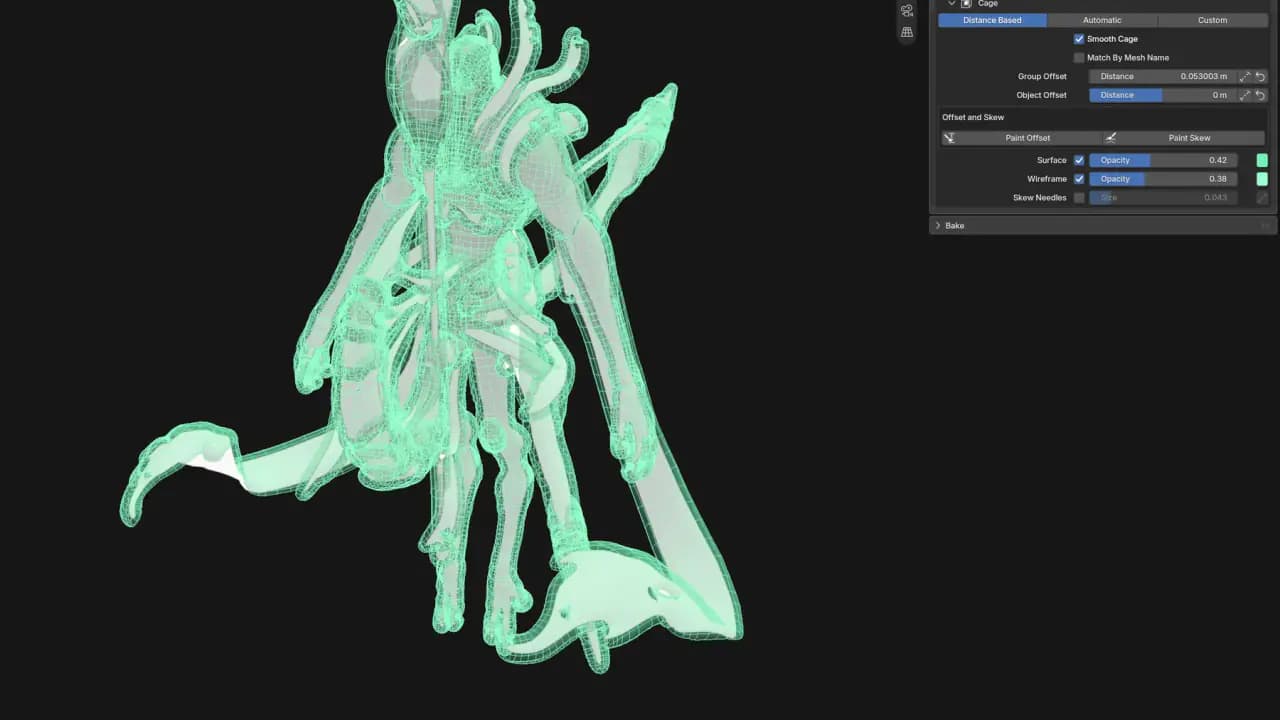Select the Custom cage mode

[1212, 20]
